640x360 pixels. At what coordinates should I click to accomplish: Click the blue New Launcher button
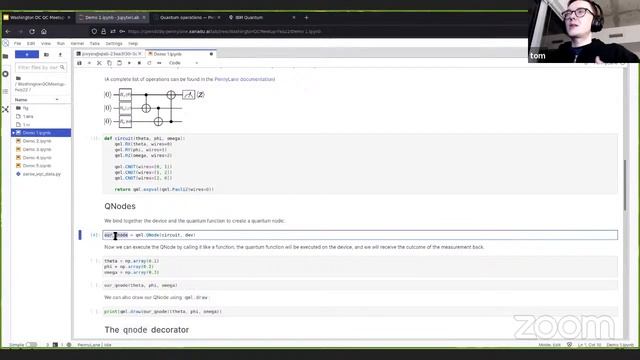[27, 54]
